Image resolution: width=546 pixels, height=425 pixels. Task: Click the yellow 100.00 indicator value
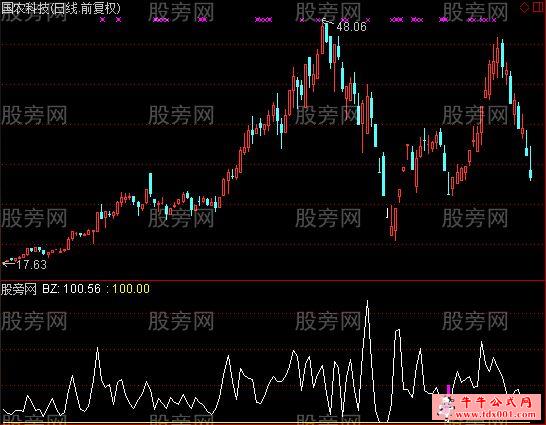[x=131, y=289]
